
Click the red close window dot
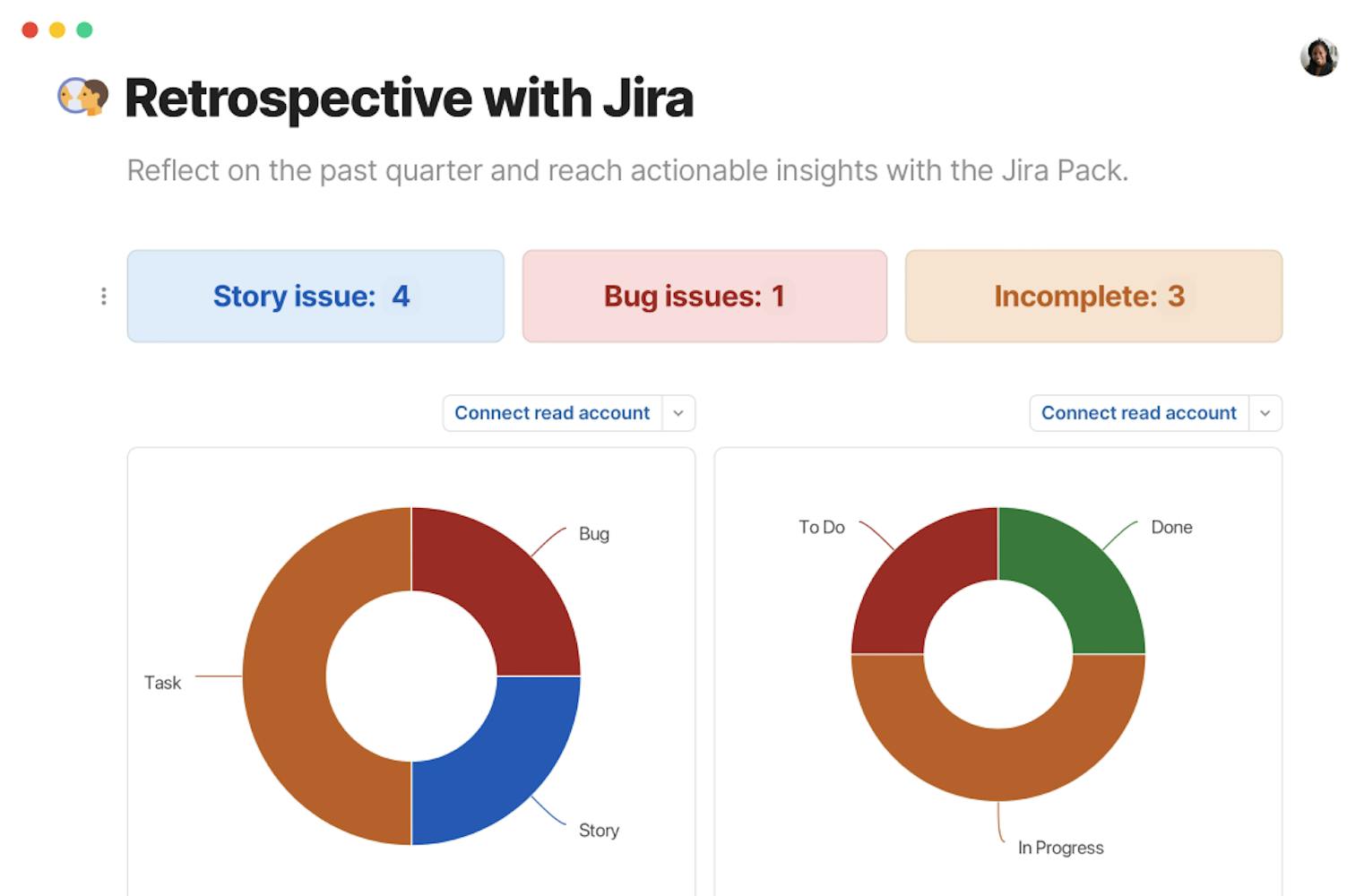click(x=30, y=30)
